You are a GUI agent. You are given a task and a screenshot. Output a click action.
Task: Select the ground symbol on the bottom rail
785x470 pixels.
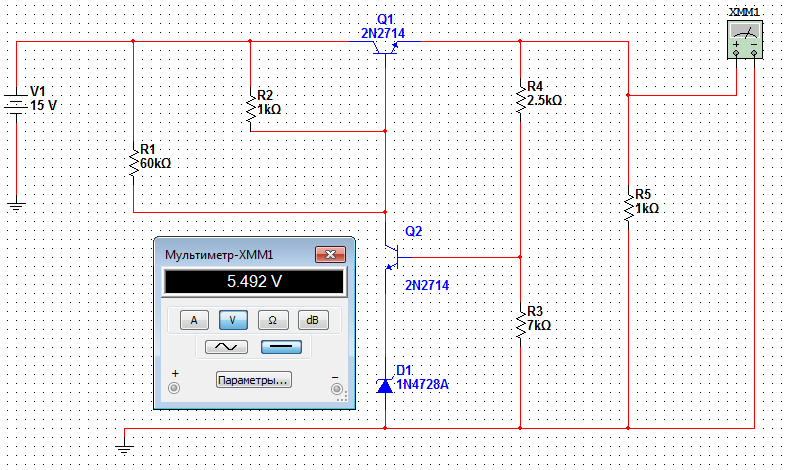pos(124,448)
